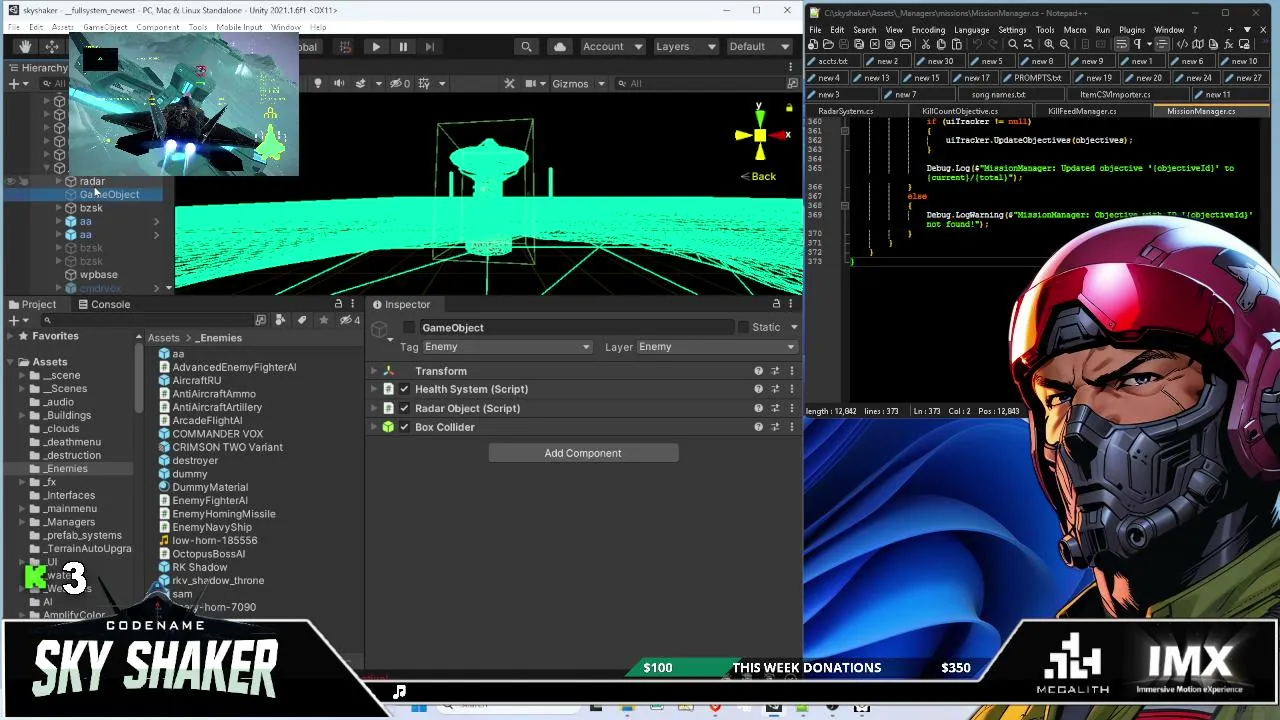1280x720 pixels.
Task: Click Search by Type icon in Project
Action: coord(280,320)
